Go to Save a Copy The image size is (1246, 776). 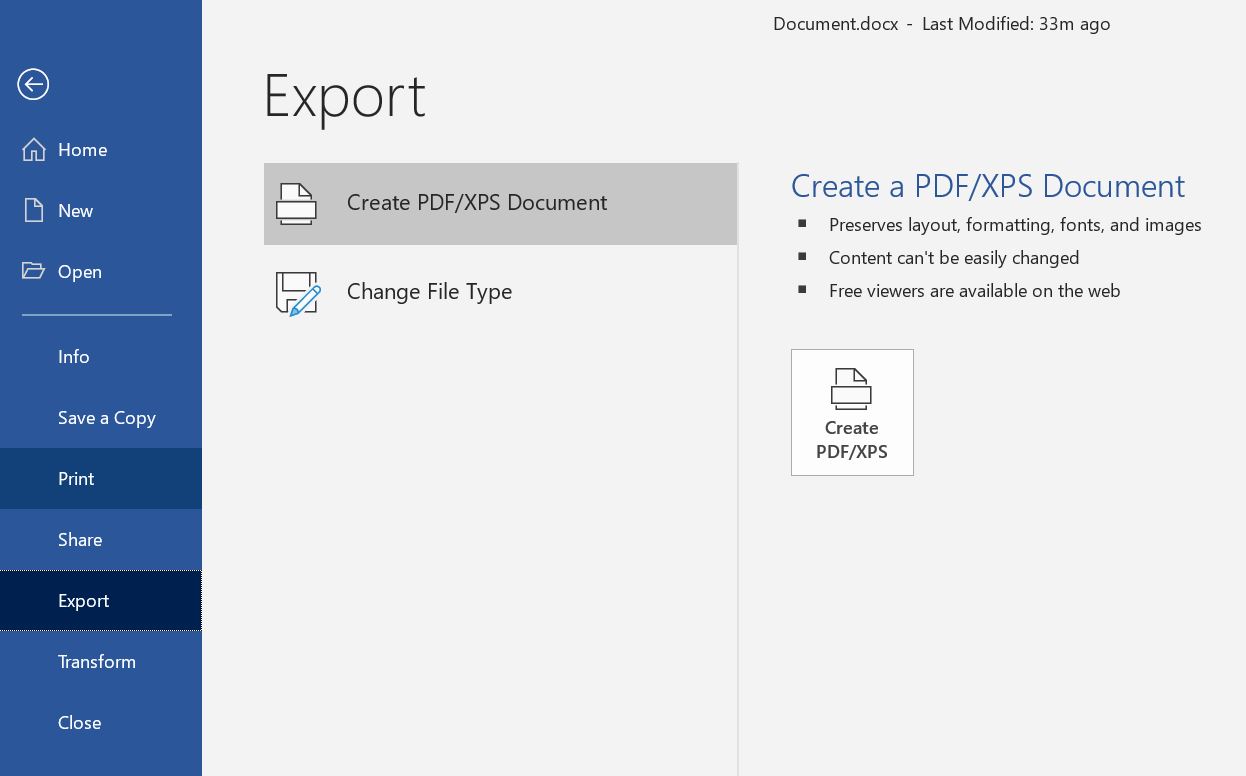pos(107,418)
